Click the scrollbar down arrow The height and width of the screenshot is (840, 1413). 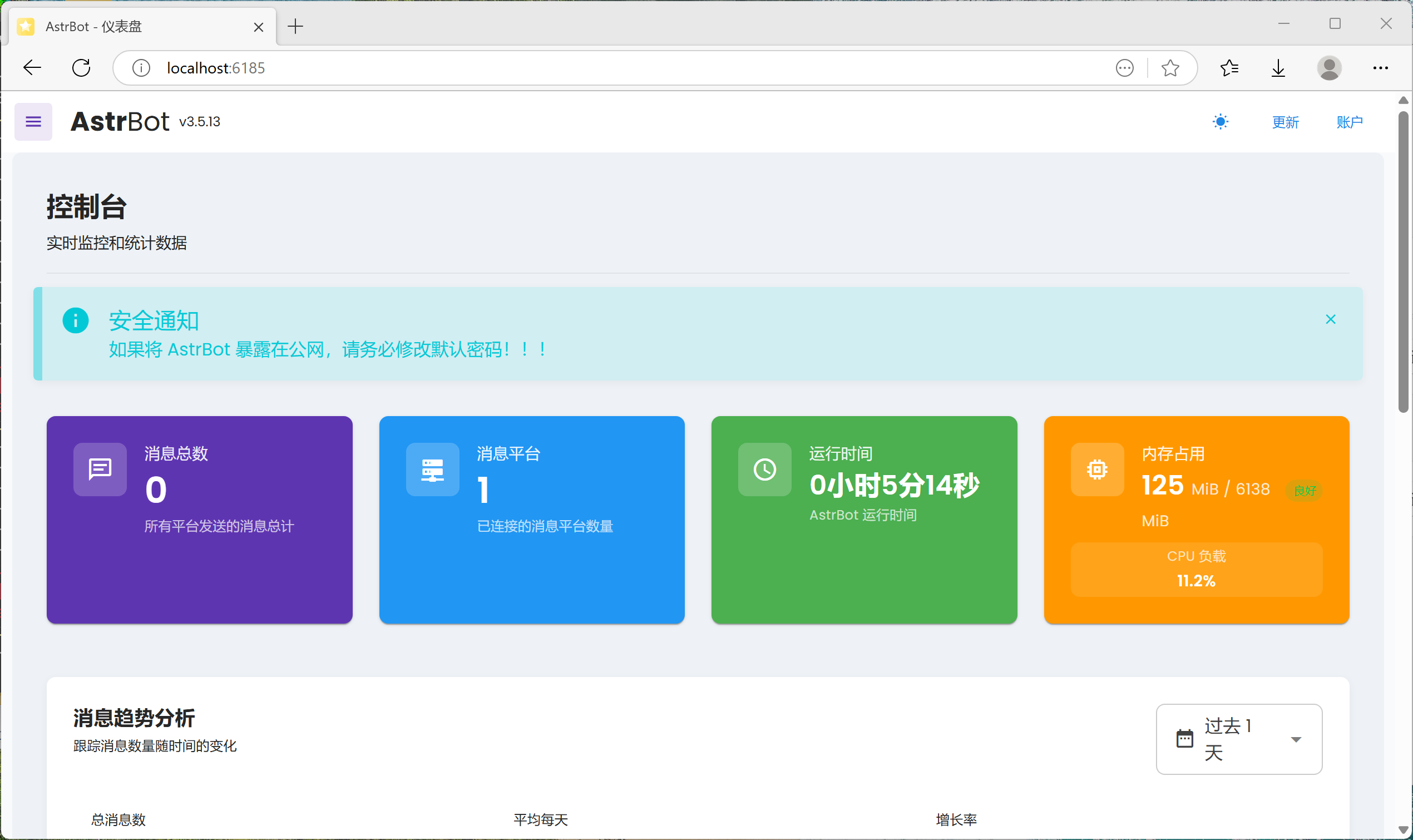tap(1403, 830)
